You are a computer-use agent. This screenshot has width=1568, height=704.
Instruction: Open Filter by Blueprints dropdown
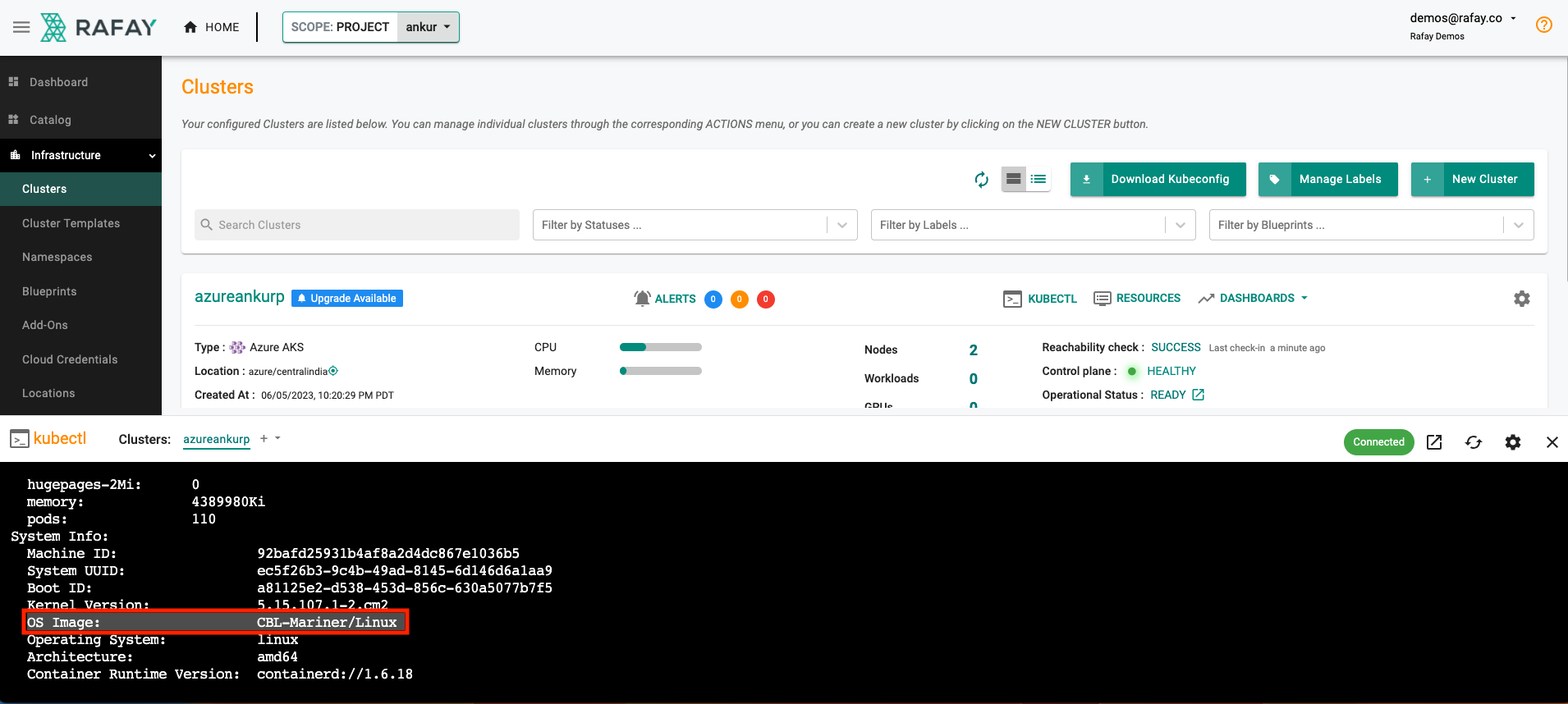point(1371,225)
